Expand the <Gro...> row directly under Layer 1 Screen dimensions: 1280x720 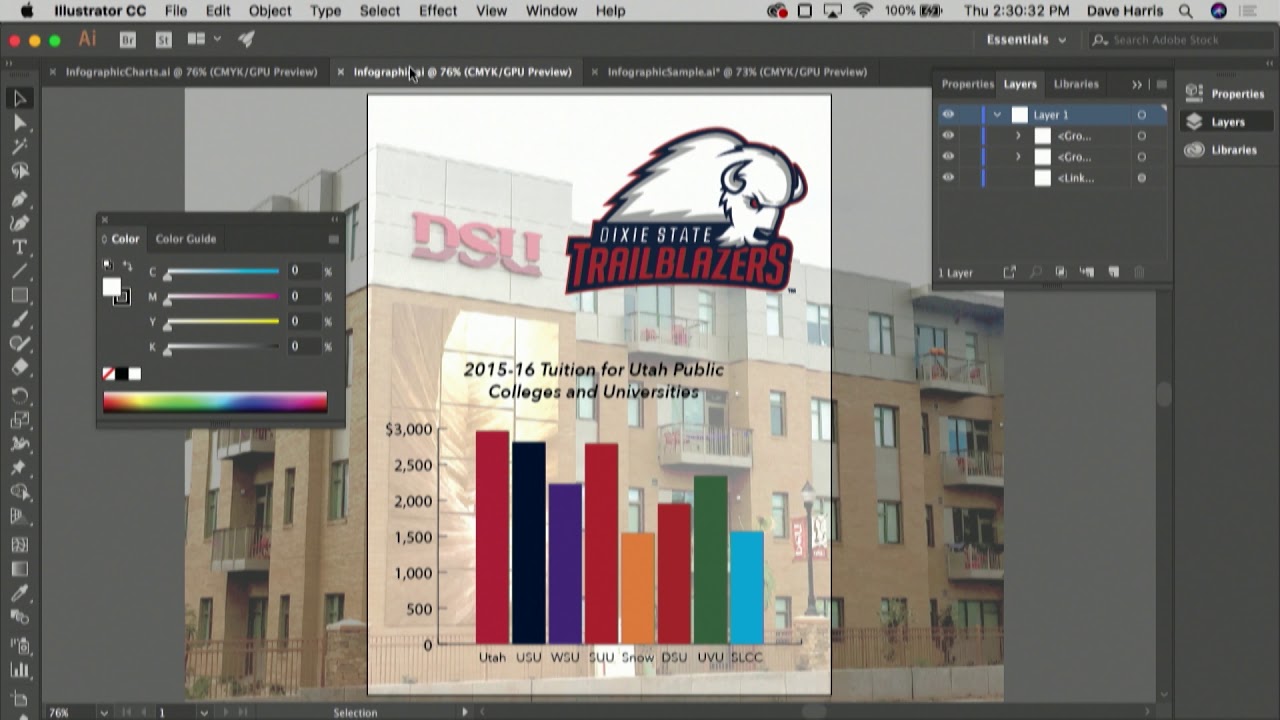click(1018, 136)
